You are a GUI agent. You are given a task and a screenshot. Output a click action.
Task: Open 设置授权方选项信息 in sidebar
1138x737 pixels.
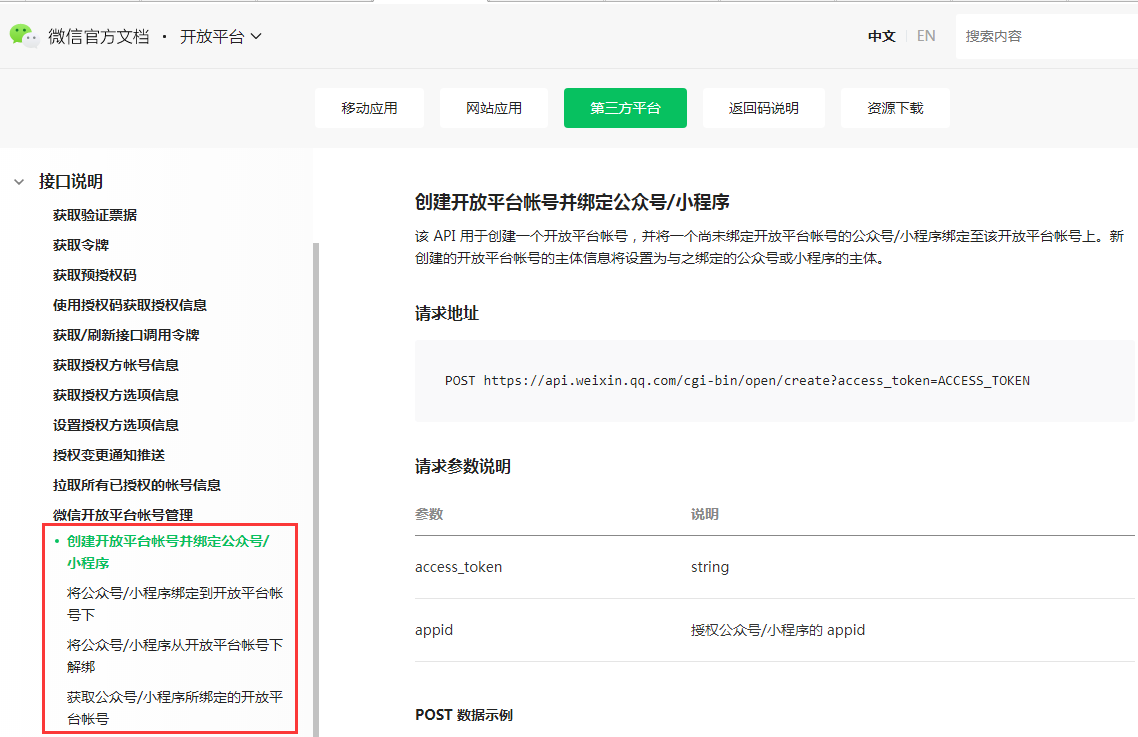point(116,425)
